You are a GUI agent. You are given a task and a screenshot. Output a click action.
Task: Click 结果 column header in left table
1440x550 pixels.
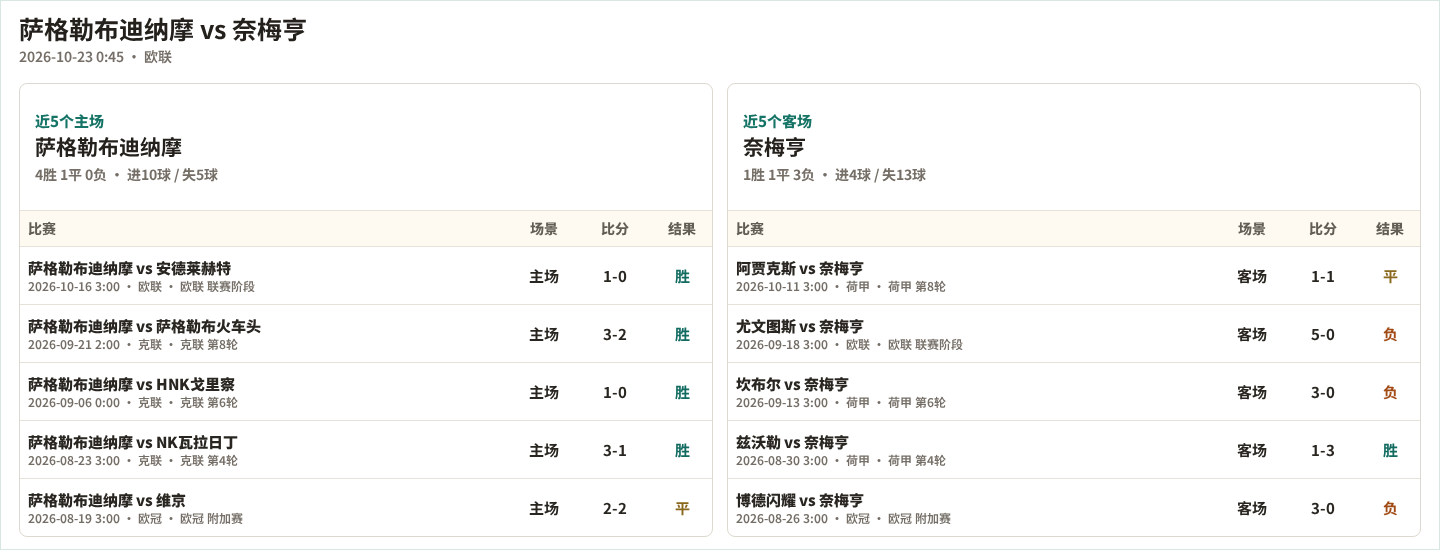pyautogui.click(x=682, y=229)
